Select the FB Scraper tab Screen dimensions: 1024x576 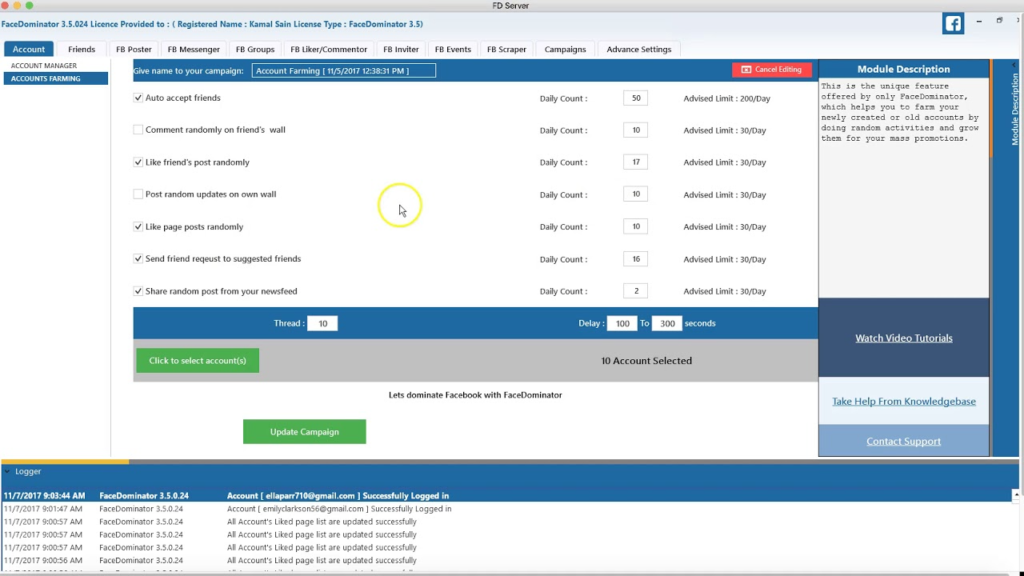point(506,49)
